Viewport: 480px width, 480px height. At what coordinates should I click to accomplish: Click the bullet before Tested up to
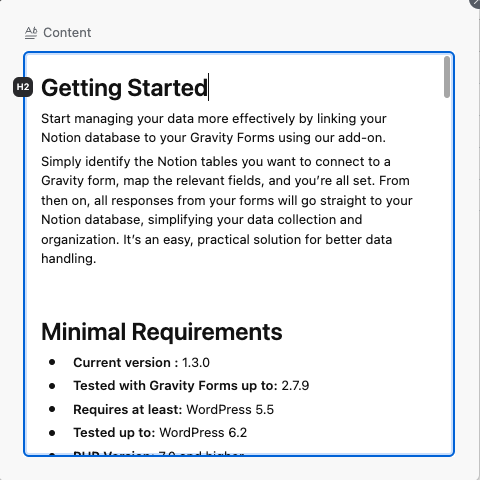pyautogui.click(x=52, y=433)
